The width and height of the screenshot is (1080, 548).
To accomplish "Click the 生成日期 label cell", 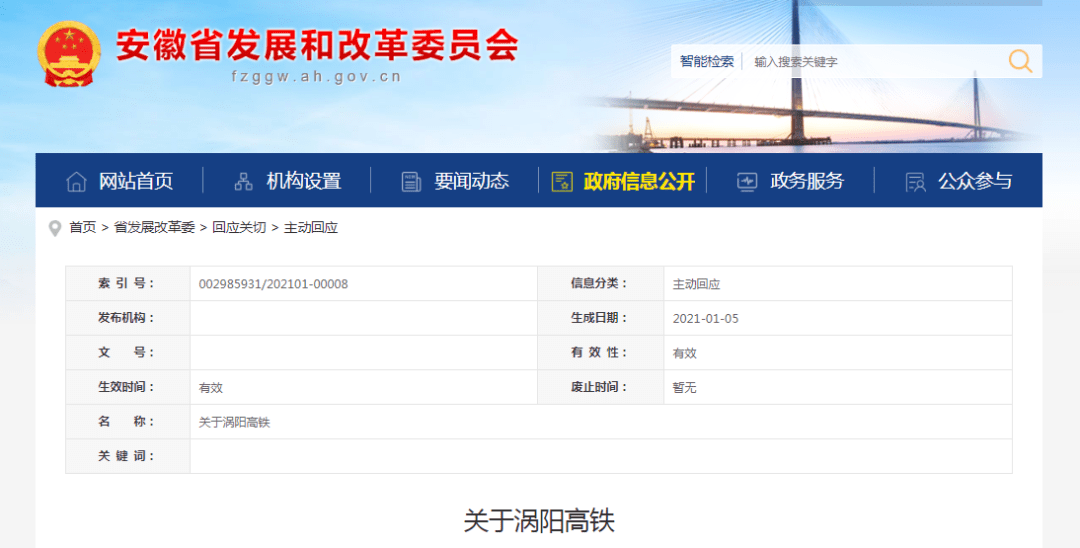I will (x=601, y=318).
